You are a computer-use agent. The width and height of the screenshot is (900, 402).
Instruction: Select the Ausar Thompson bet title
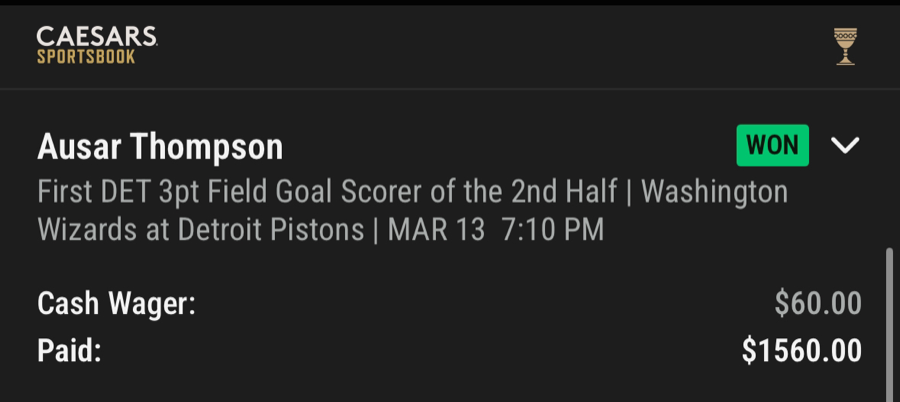click(x=160, y=148)
